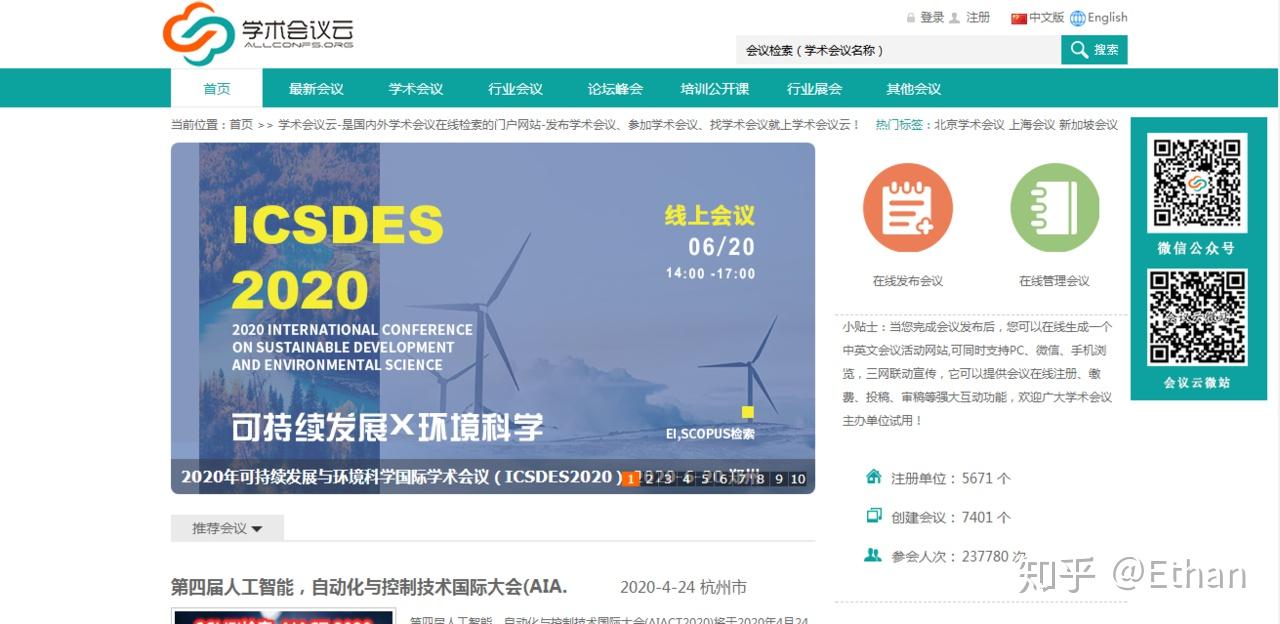Open the ICSDES 2020 banner image
Image resolution: width=1280 pixels, height=624 pixels.
pyautogui.click(x=493, y=318)
